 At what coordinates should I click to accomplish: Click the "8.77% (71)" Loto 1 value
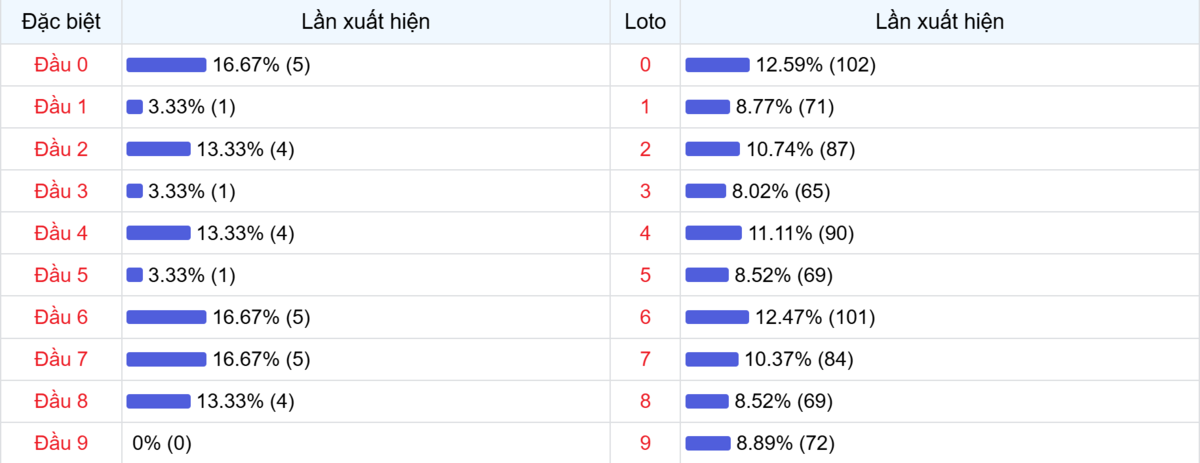point(785,107)
